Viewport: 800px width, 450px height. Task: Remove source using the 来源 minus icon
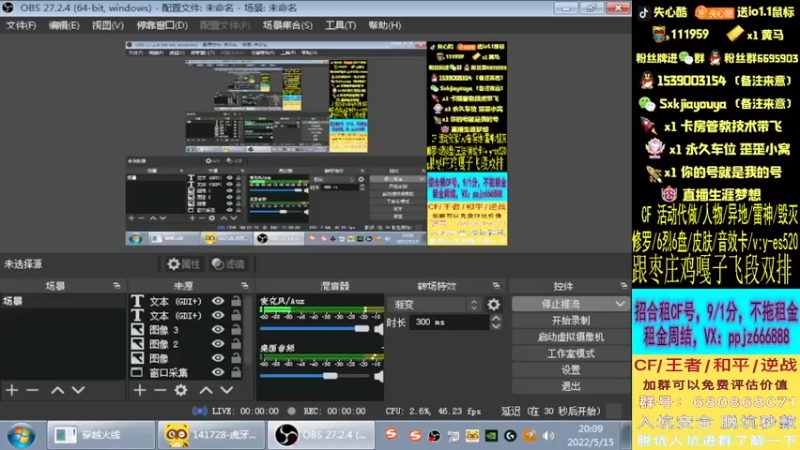[160, 390]
